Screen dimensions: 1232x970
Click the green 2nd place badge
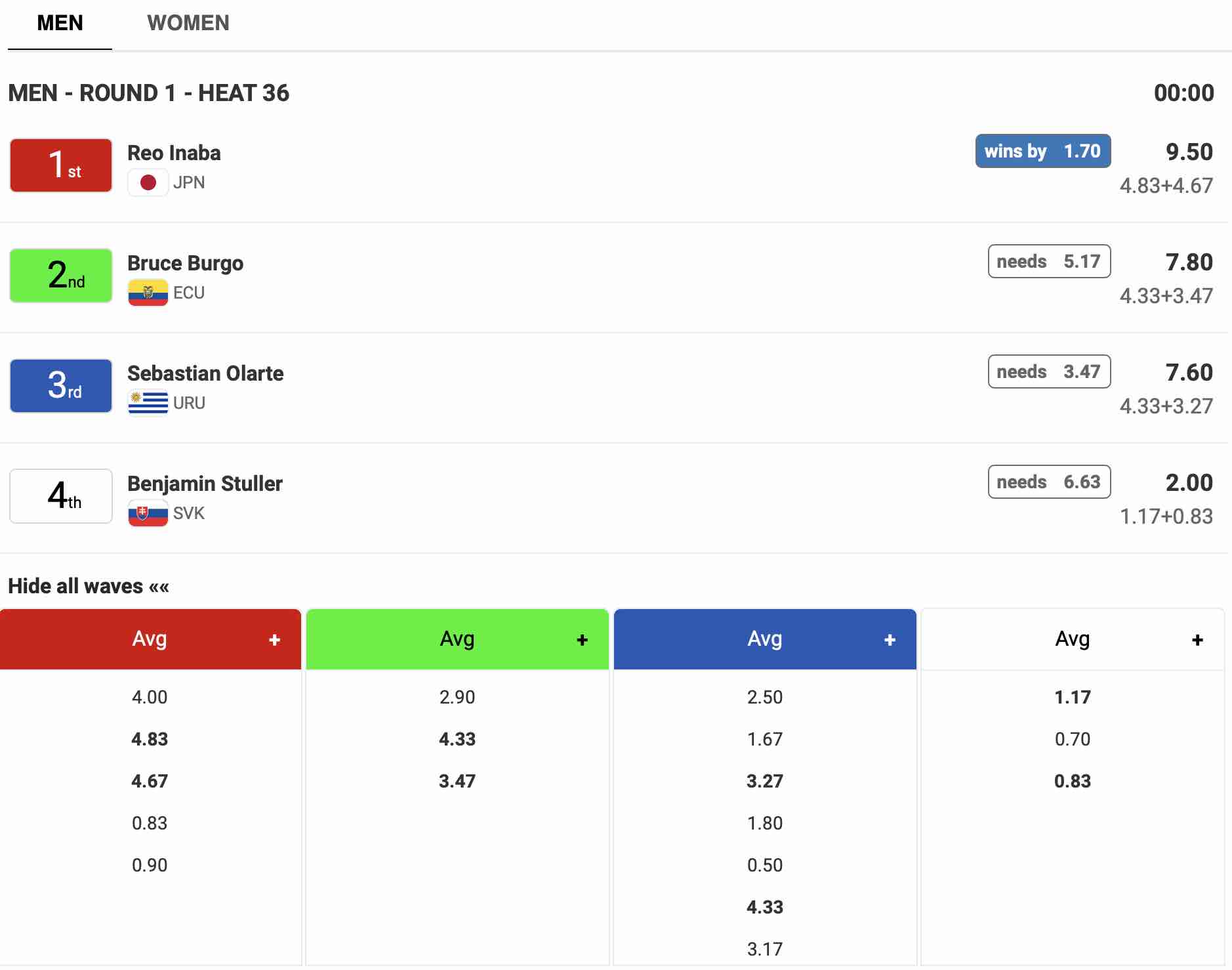coord(61,276)
